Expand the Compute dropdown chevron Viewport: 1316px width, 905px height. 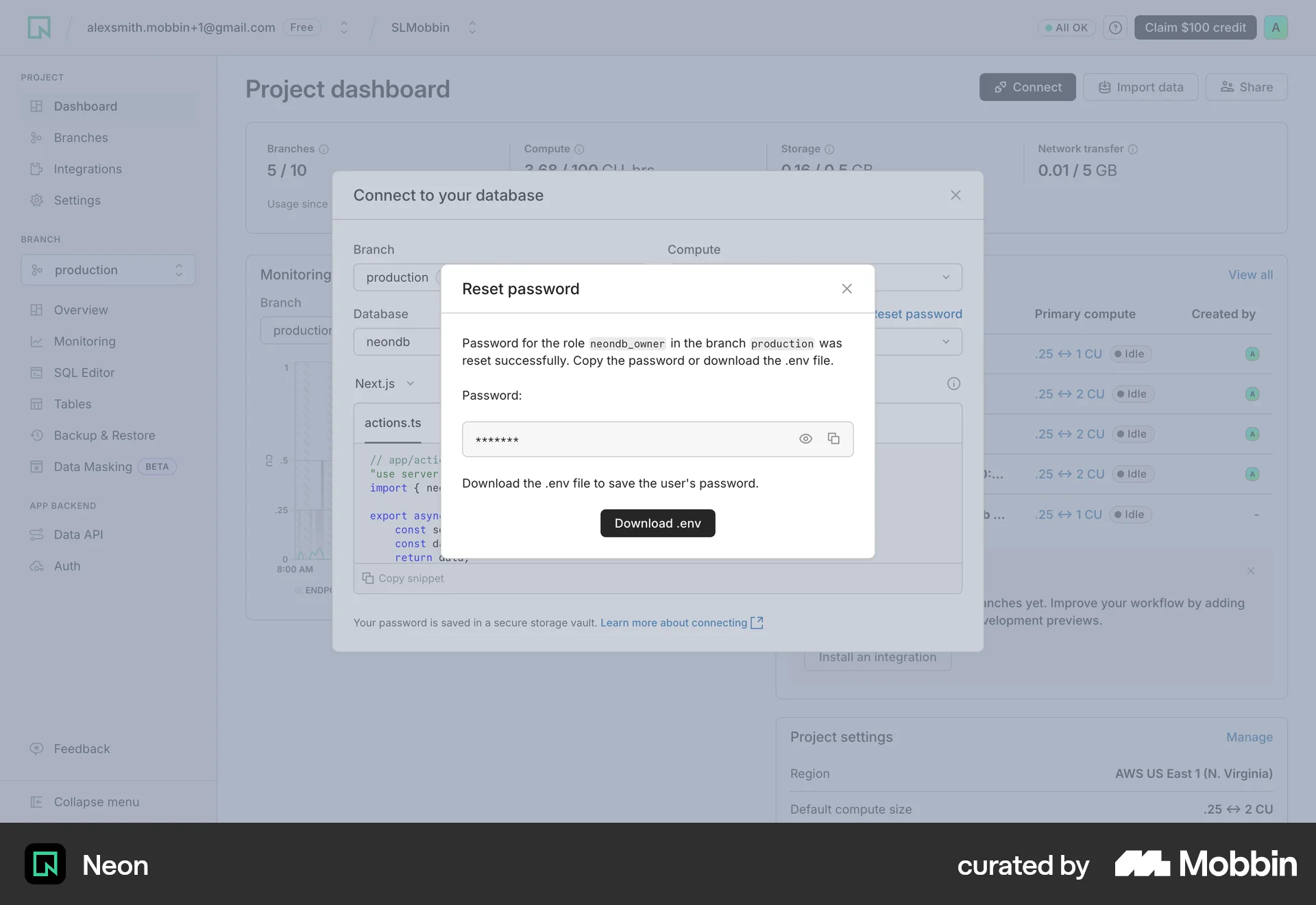tap(946, 277)
